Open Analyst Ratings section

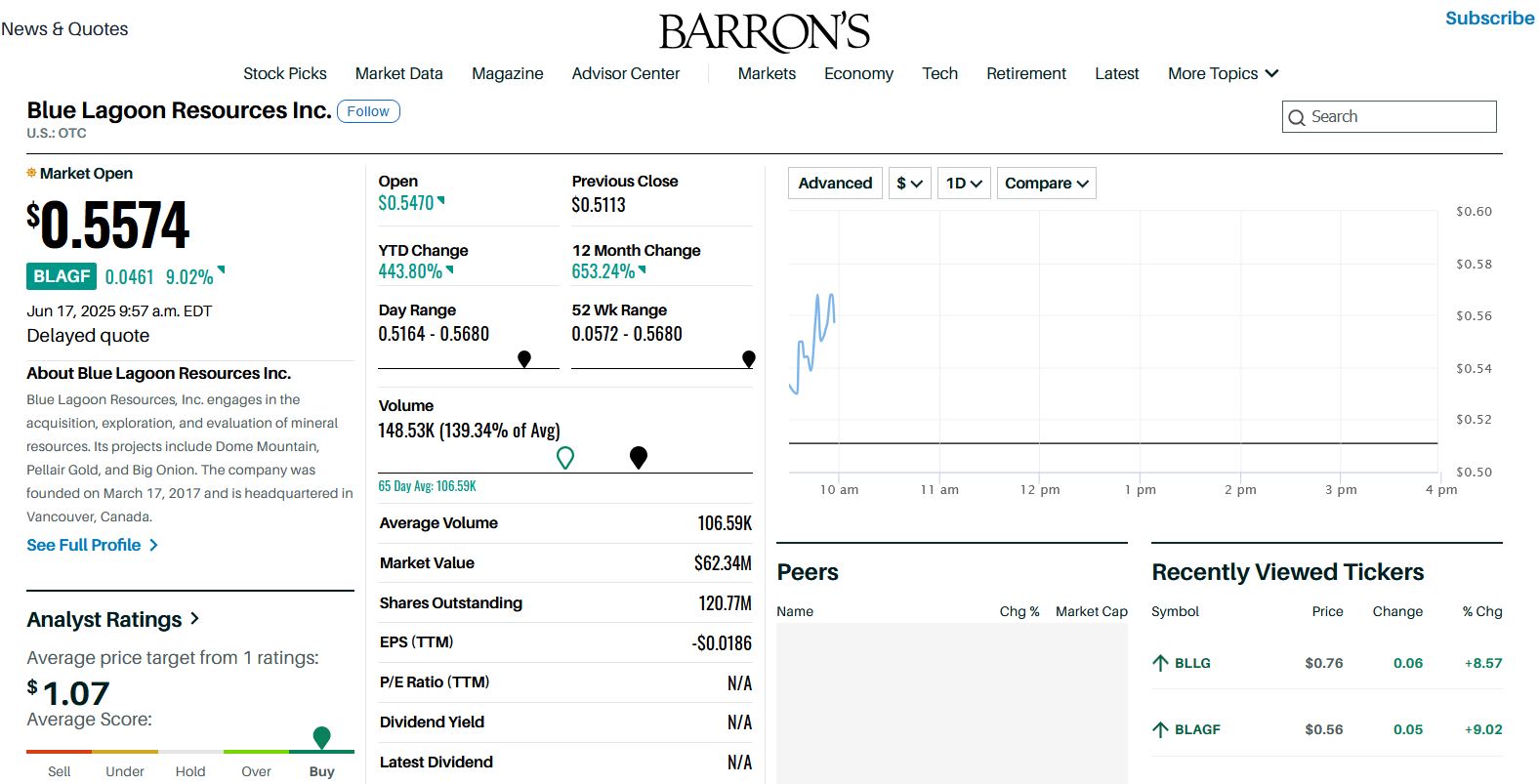click(113, 619)
